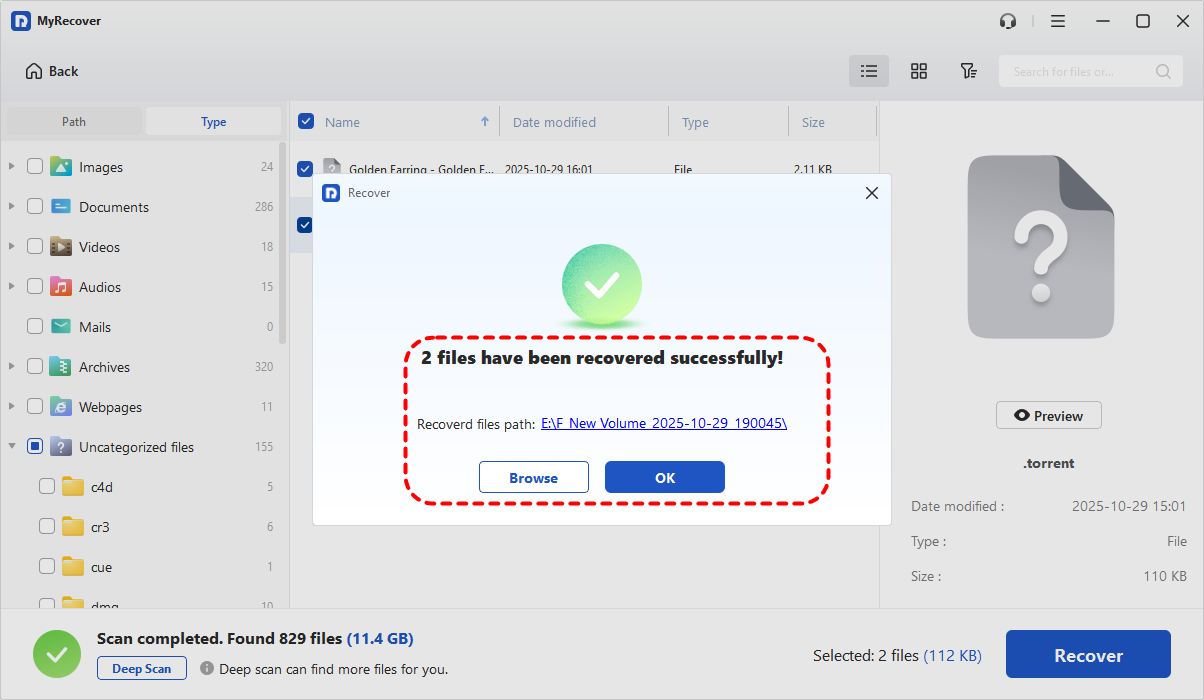Click the category list vertical scrollbar
Screen dimensions: 1204x700
click(x=283, y=240)
